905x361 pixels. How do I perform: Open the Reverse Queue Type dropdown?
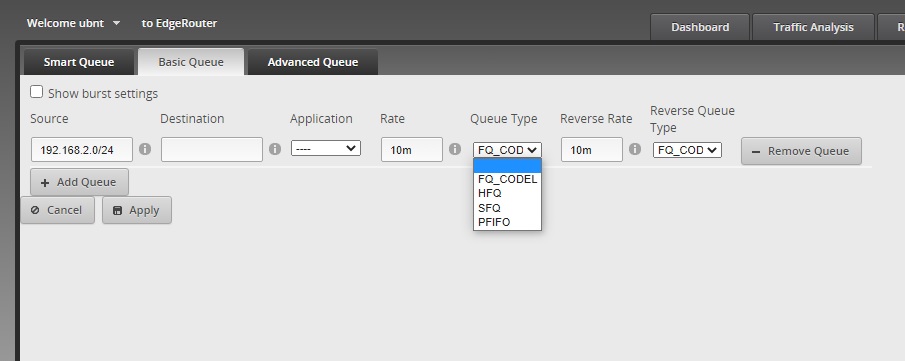click(687, 150)
